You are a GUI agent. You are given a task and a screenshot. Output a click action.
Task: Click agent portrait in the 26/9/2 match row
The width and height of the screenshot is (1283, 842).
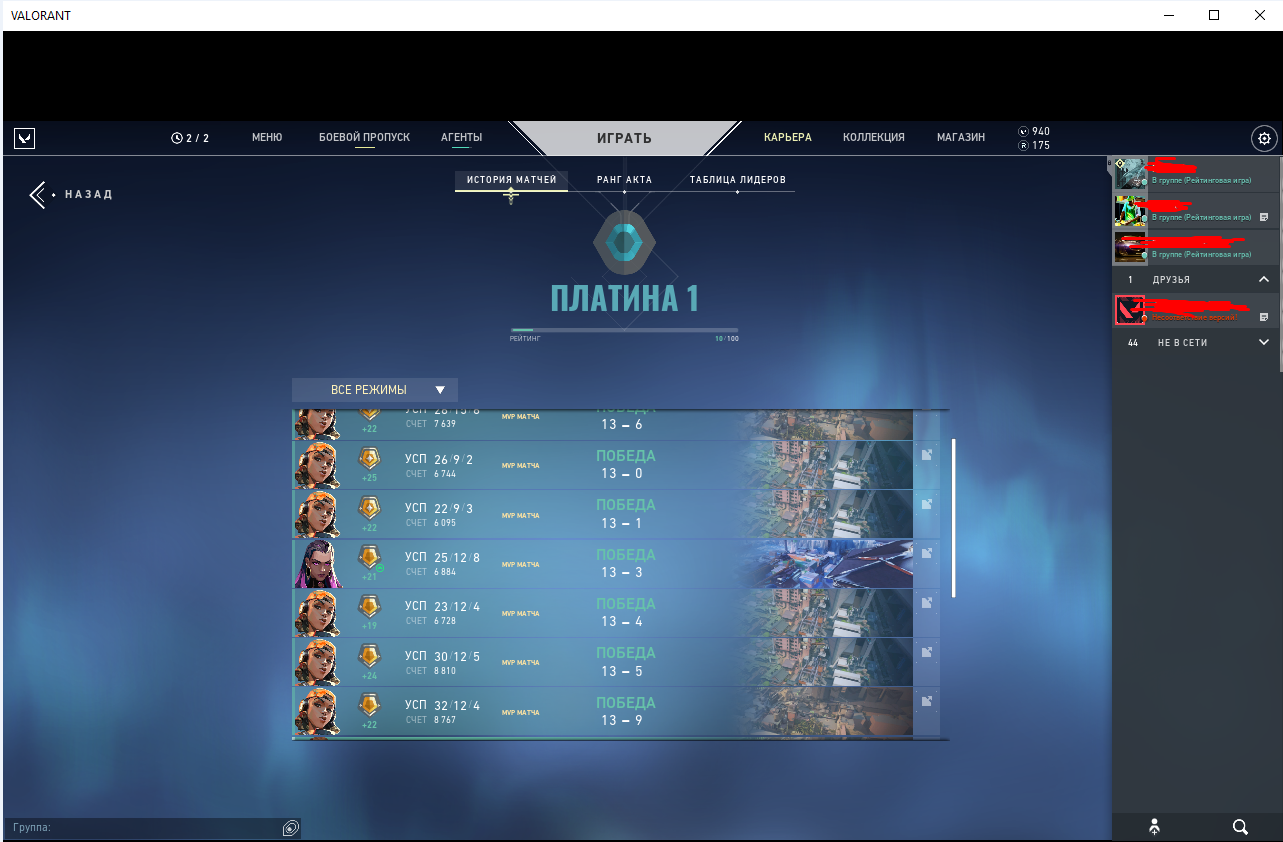pyautogui.click(x=317, y=465)
